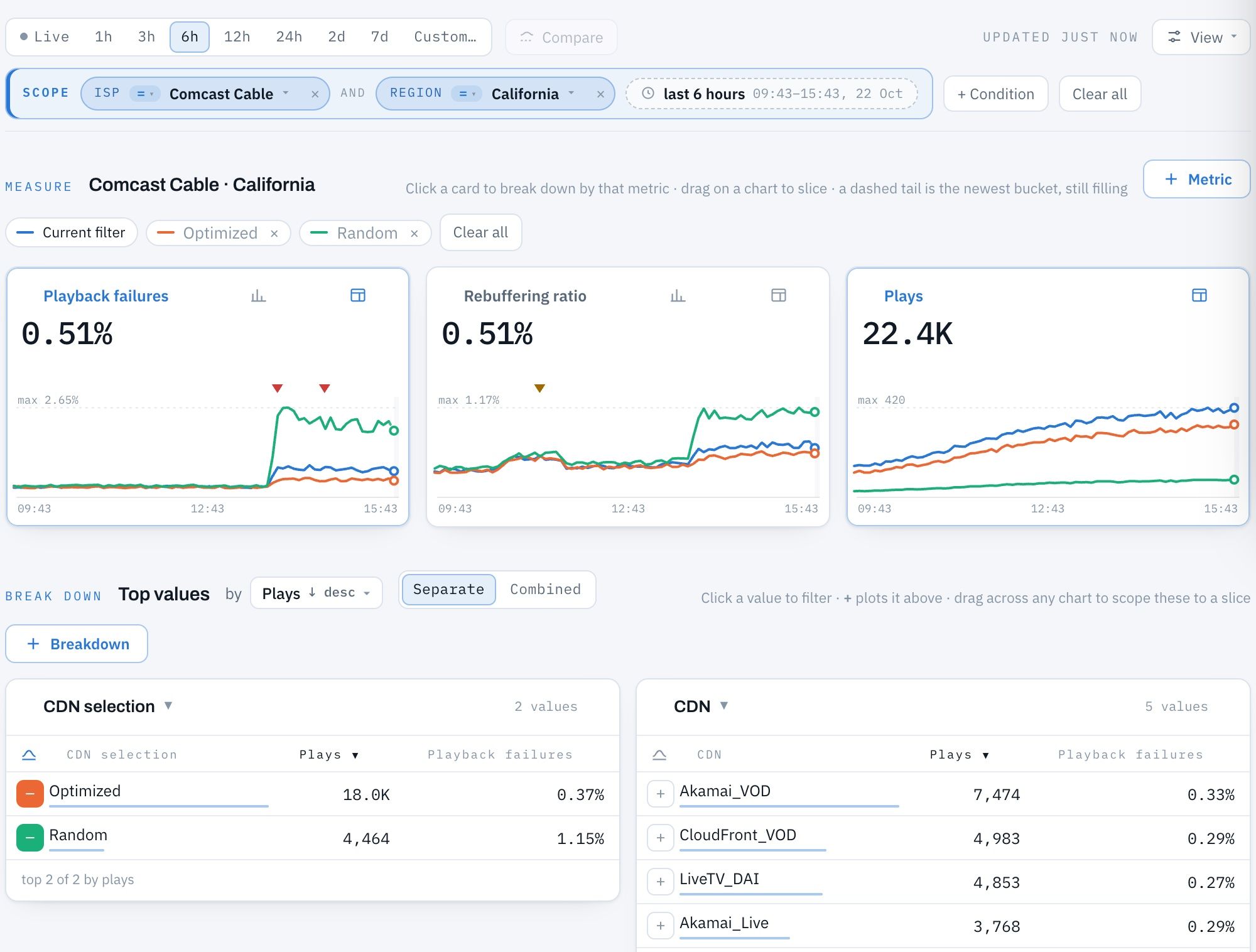1256x952 pixels.
Task: Toggle the Current filter series chip
Action: 72,233
